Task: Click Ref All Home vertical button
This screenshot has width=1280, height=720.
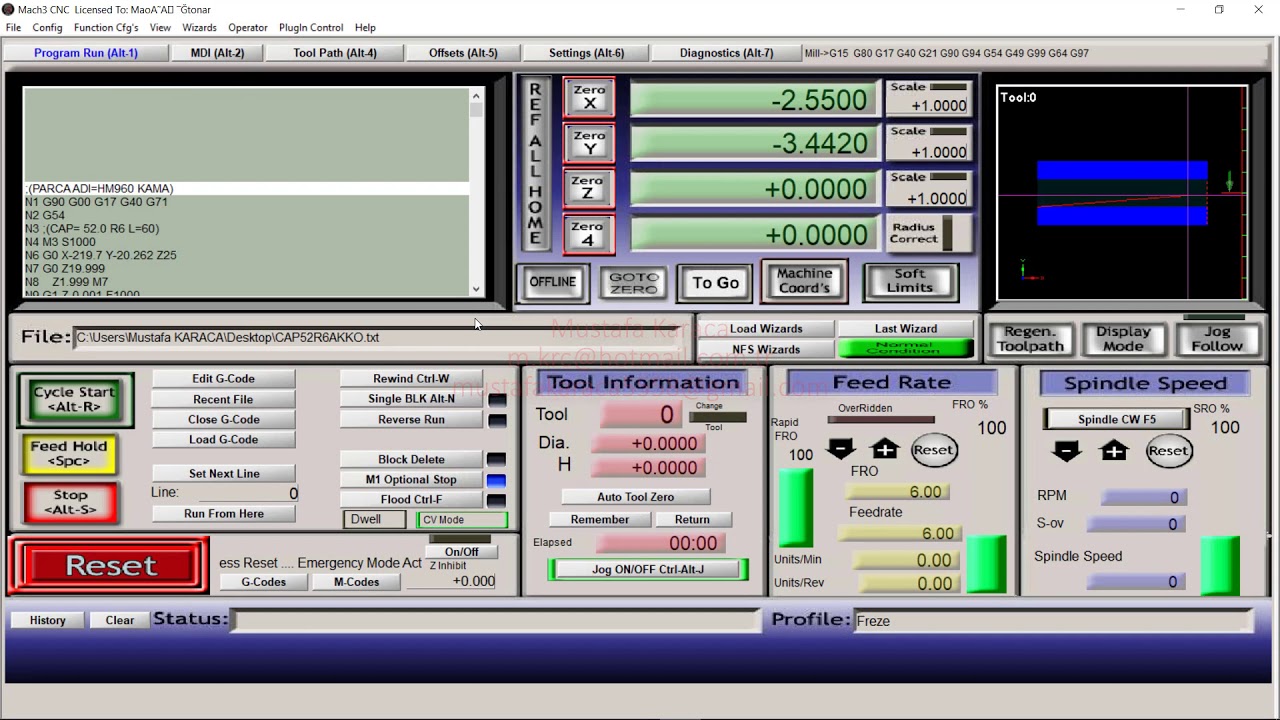Action: pos(535,165)
